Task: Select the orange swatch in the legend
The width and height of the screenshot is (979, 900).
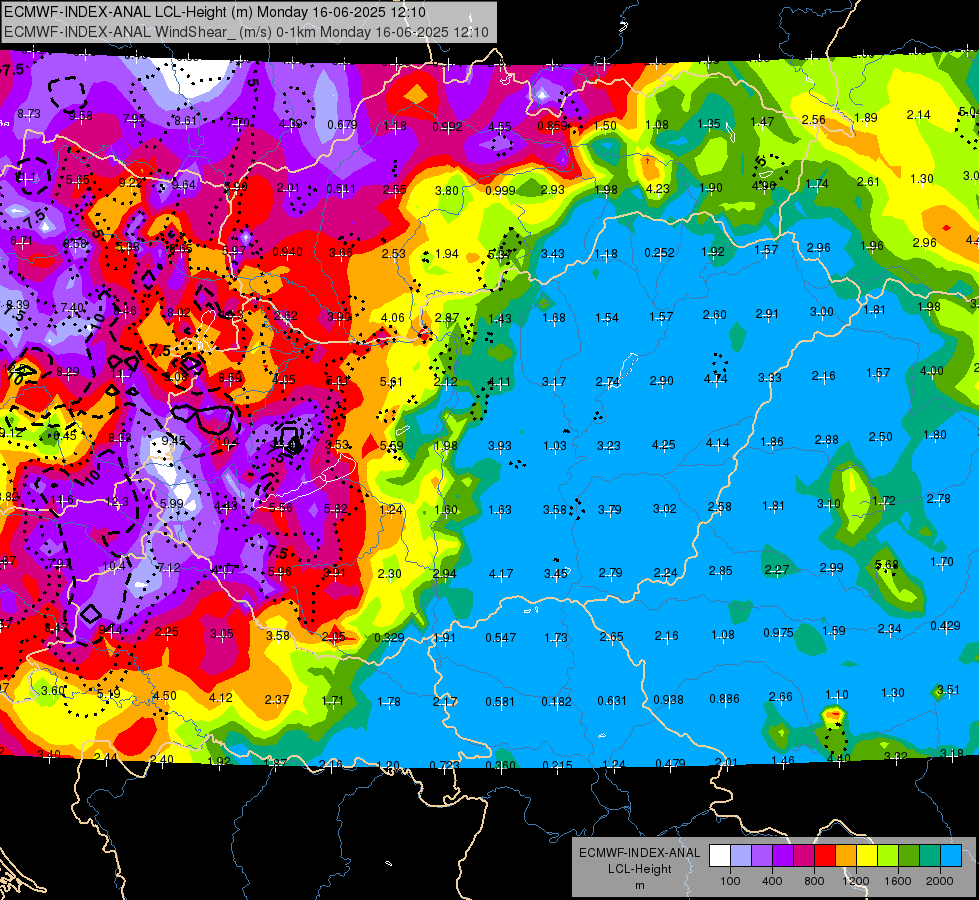Action: pos(846,856)
